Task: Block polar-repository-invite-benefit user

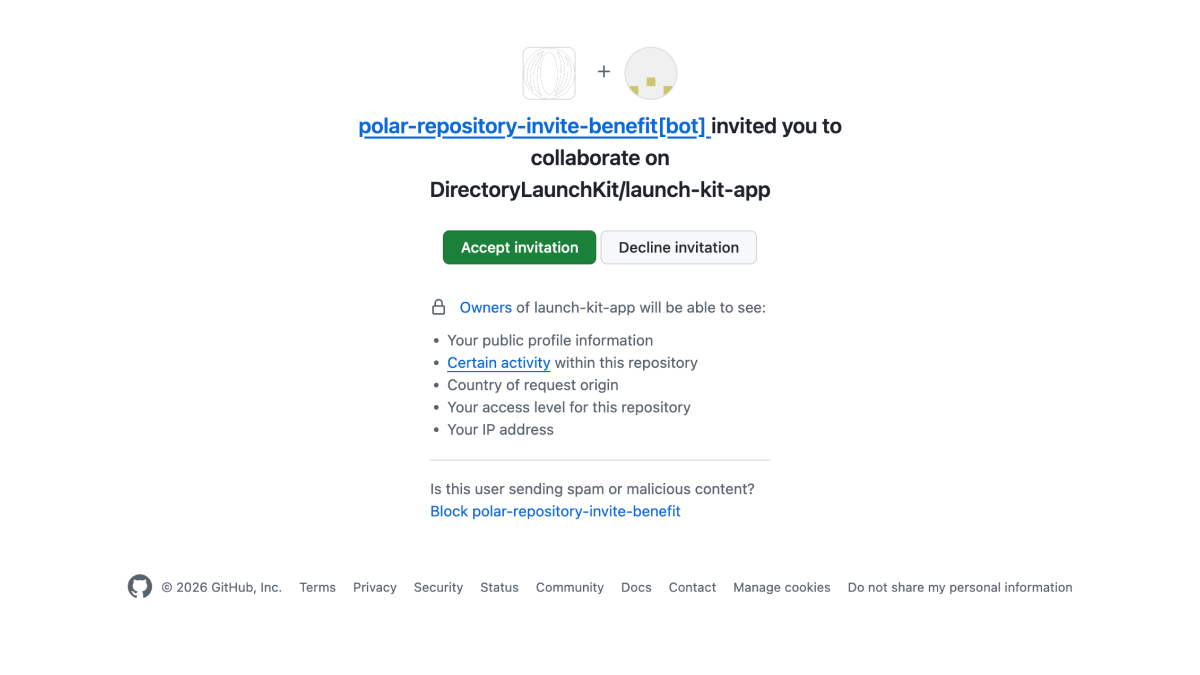Action: [x=555, y=511]
